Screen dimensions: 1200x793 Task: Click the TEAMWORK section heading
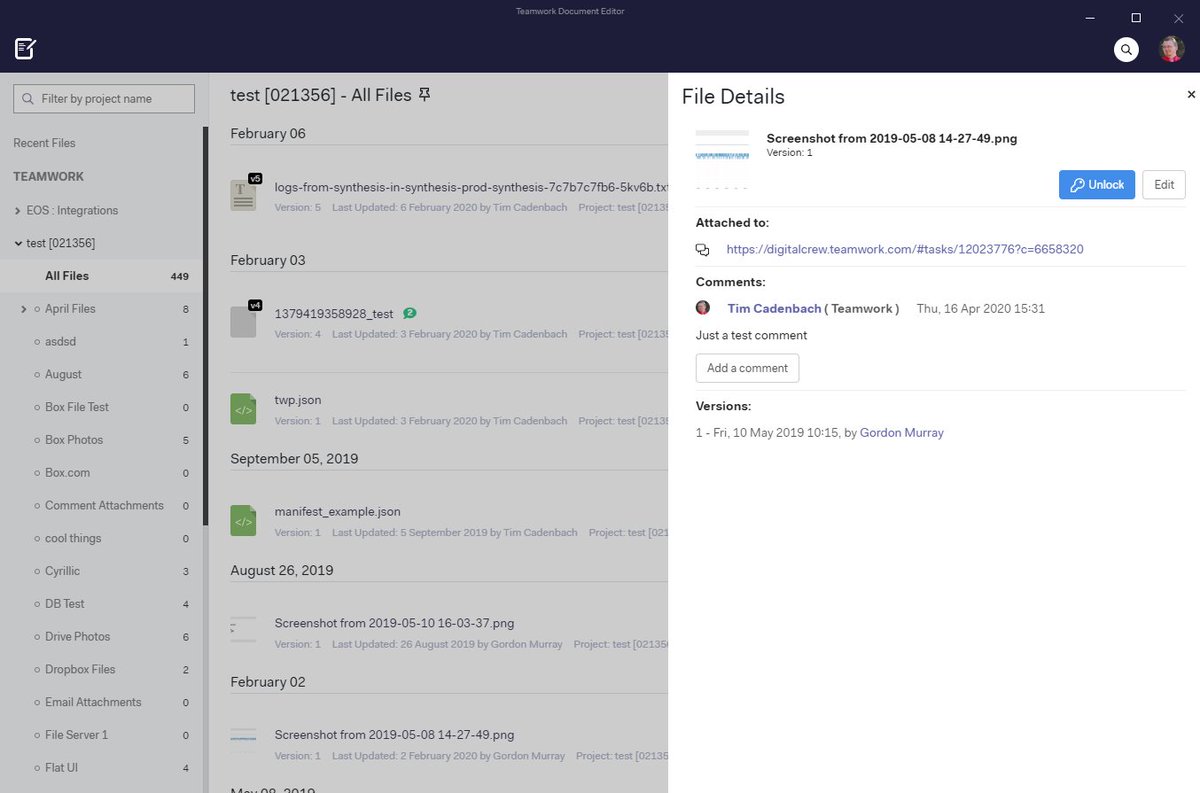tap(48, 177)
